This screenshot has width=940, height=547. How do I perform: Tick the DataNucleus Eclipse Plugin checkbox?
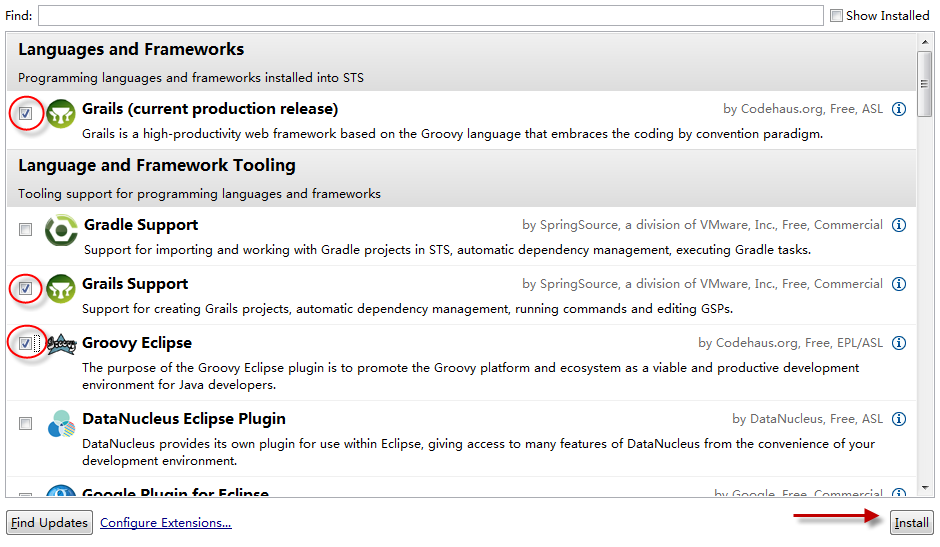point(26,424)
